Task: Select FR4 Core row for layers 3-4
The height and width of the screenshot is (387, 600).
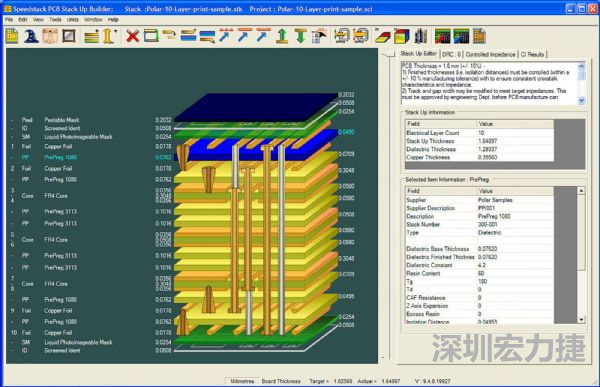Action: tap(91, 196)
